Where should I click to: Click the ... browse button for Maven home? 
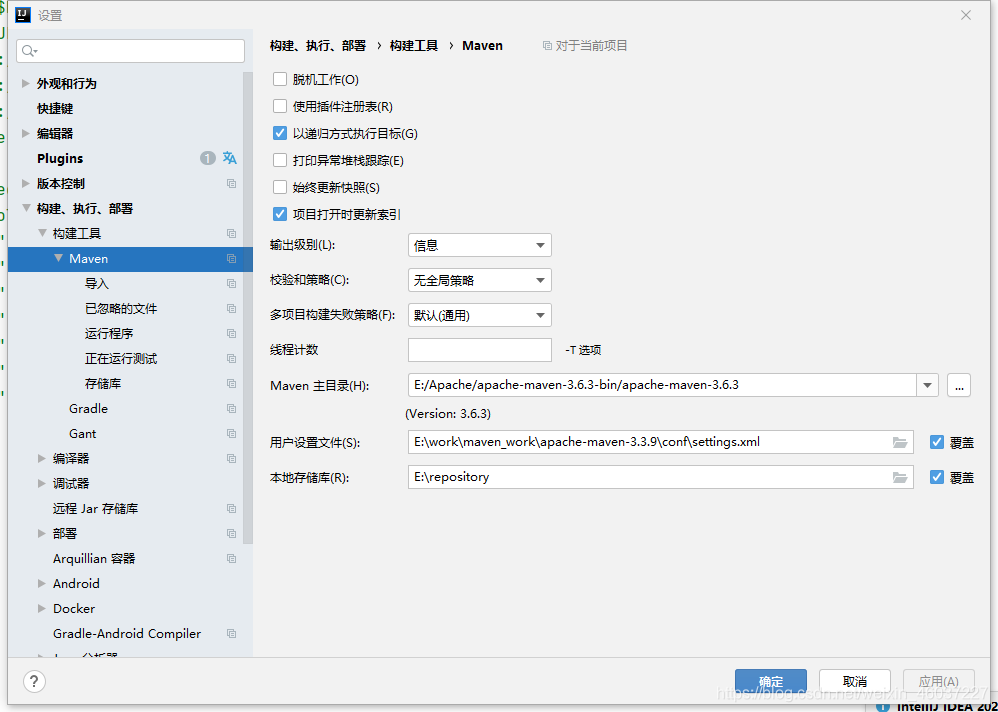[x=959, y=386]
